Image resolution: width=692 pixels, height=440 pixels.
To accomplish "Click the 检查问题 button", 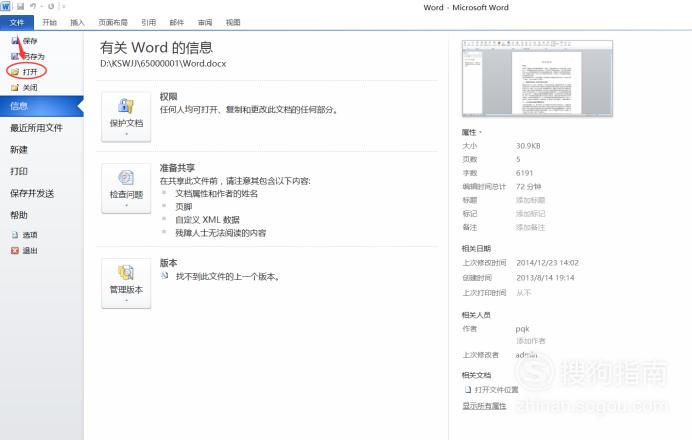I will point(126,188).
